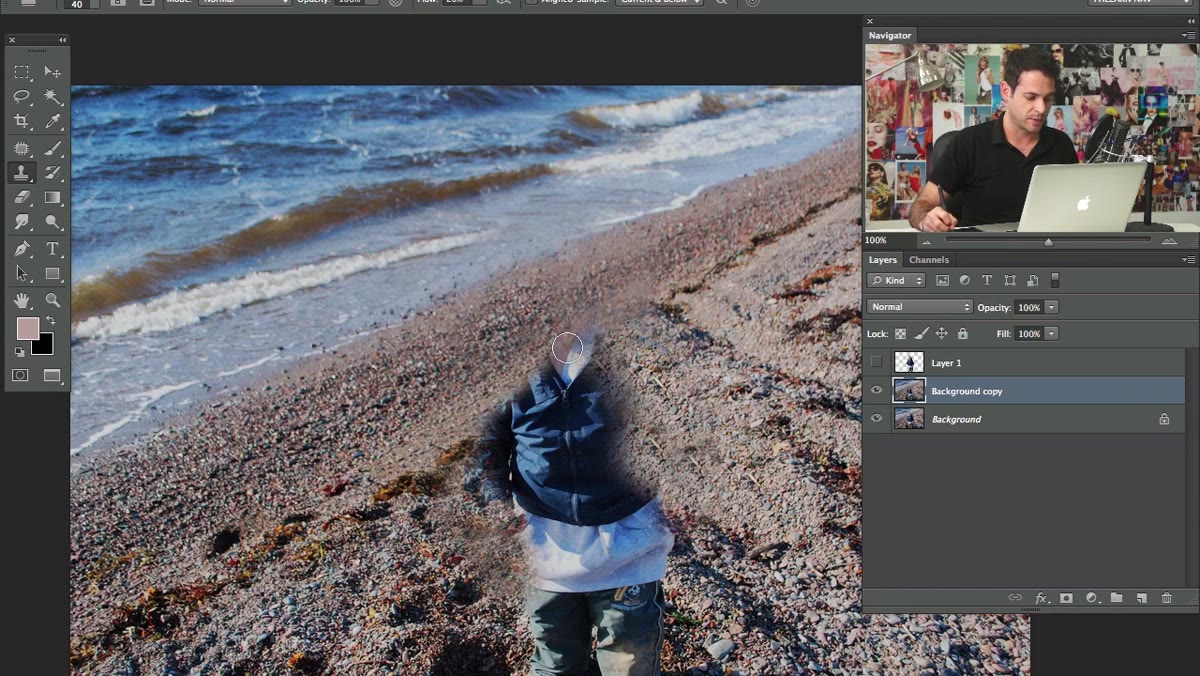Select the Eyedropper tool
The image size is (1200, 676).
pyautogui.click(x=53, y=121)
